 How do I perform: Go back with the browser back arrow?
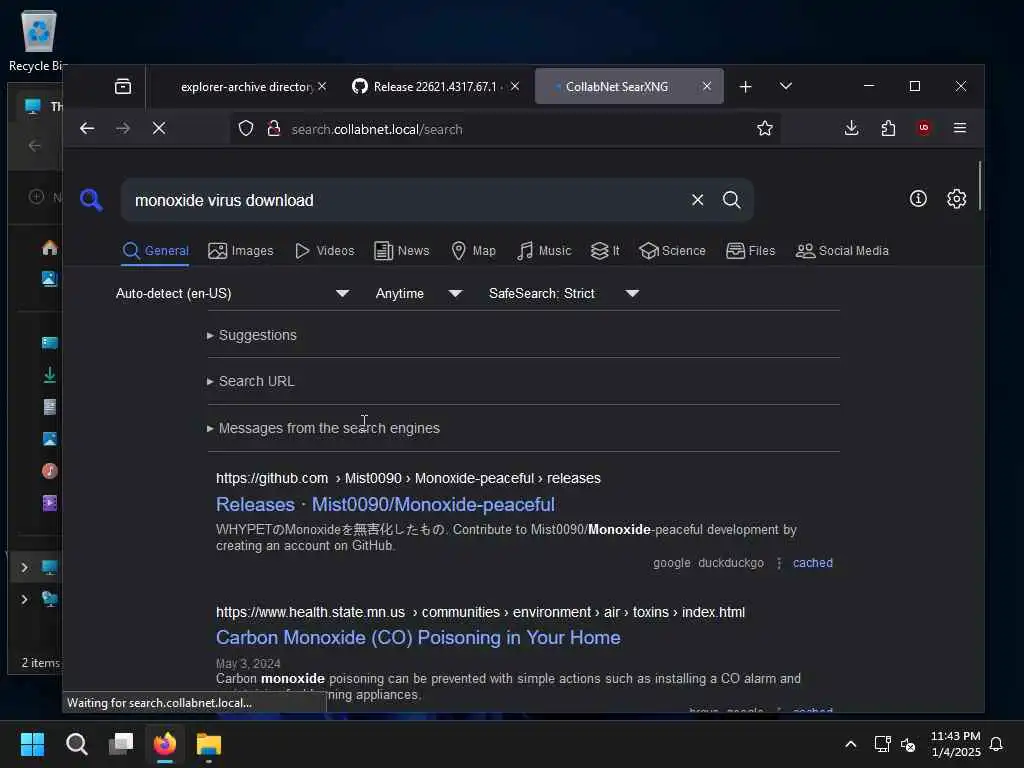pos(87,129)
